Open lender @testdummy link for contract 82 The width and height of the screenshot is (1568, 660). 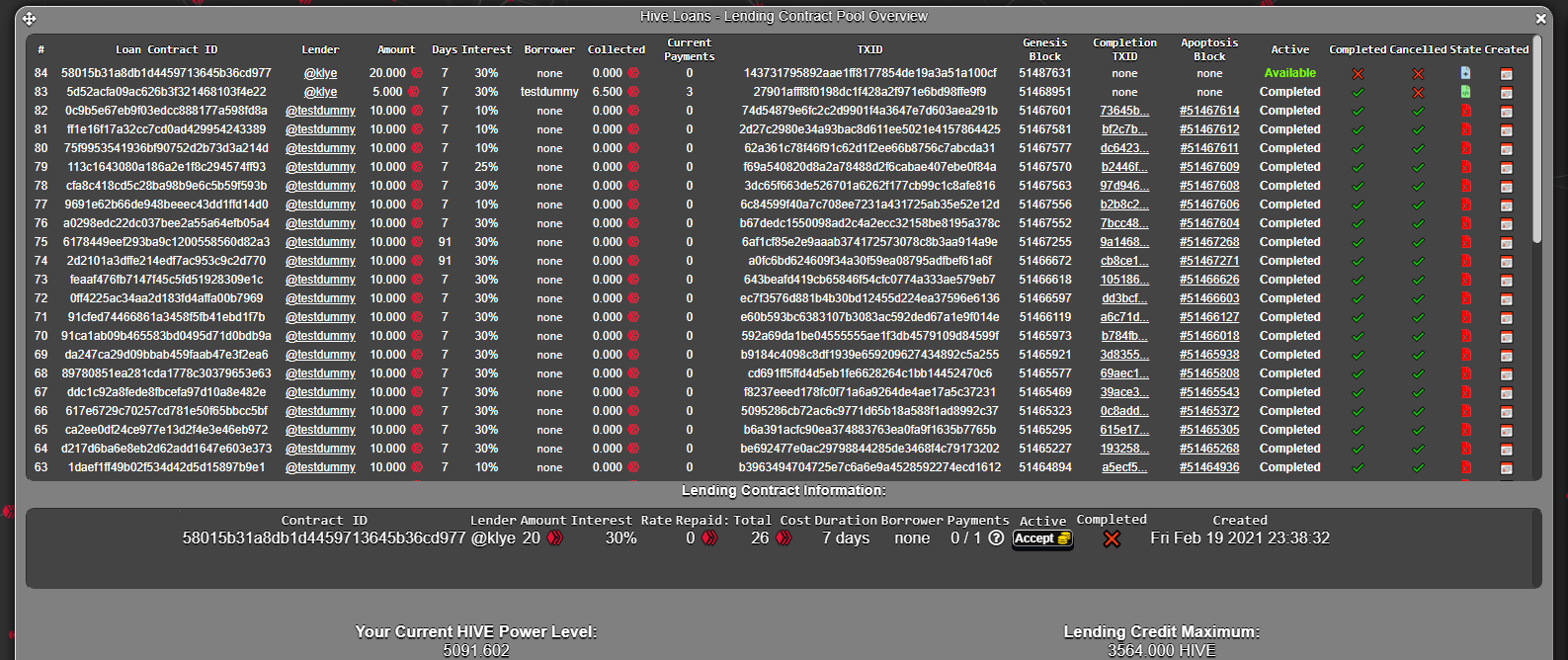coord(320,111)
